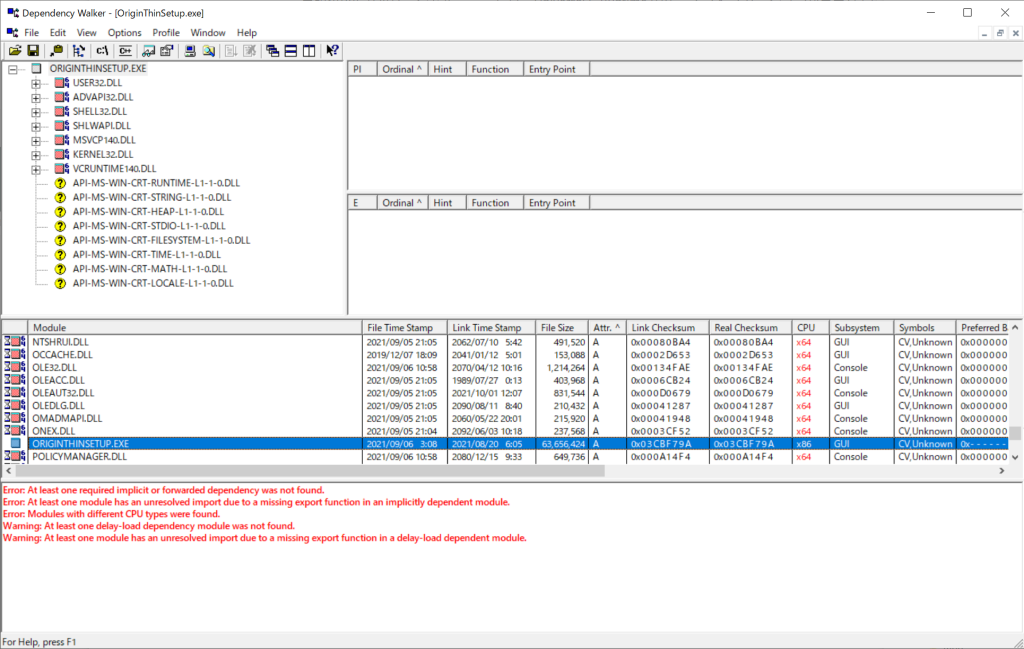Viewport: 1024px width, 649px height.
Task: Click module list vertical scrollbar down arrow
Action: pos(1015,458)
